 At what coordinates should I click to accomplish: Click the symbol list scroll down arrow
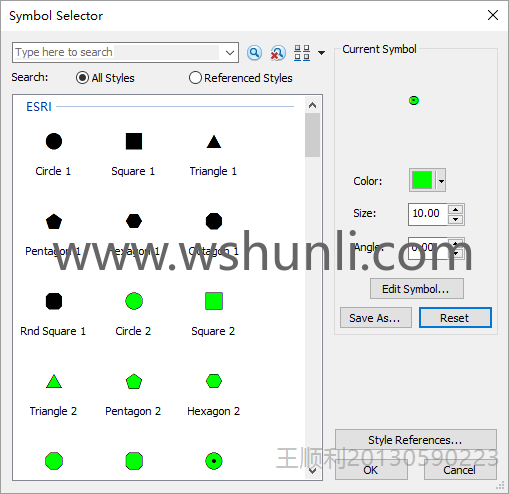pos(312,471)
